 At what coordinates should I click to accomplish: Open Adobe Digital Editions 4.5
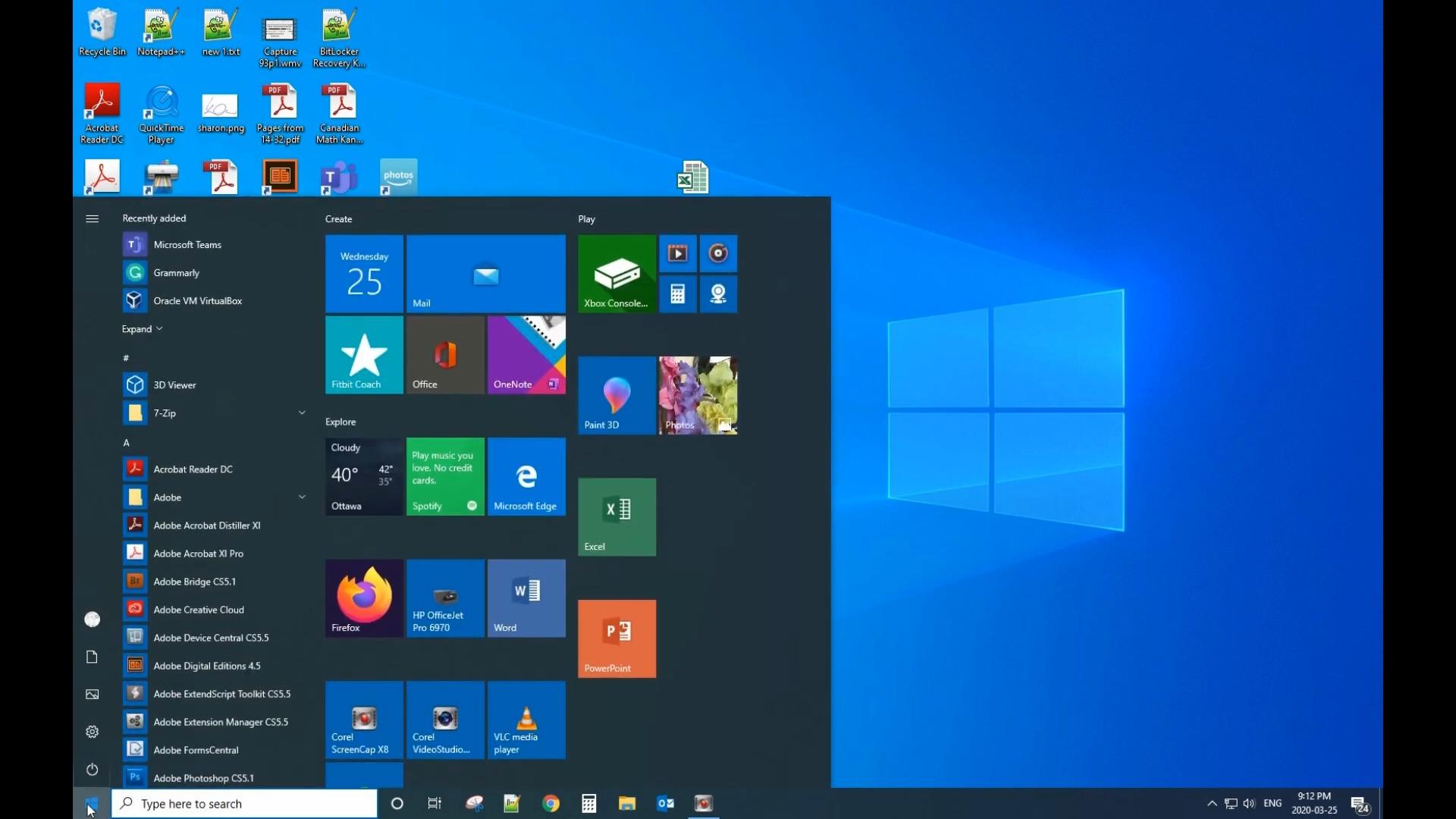tap(215, 666)
